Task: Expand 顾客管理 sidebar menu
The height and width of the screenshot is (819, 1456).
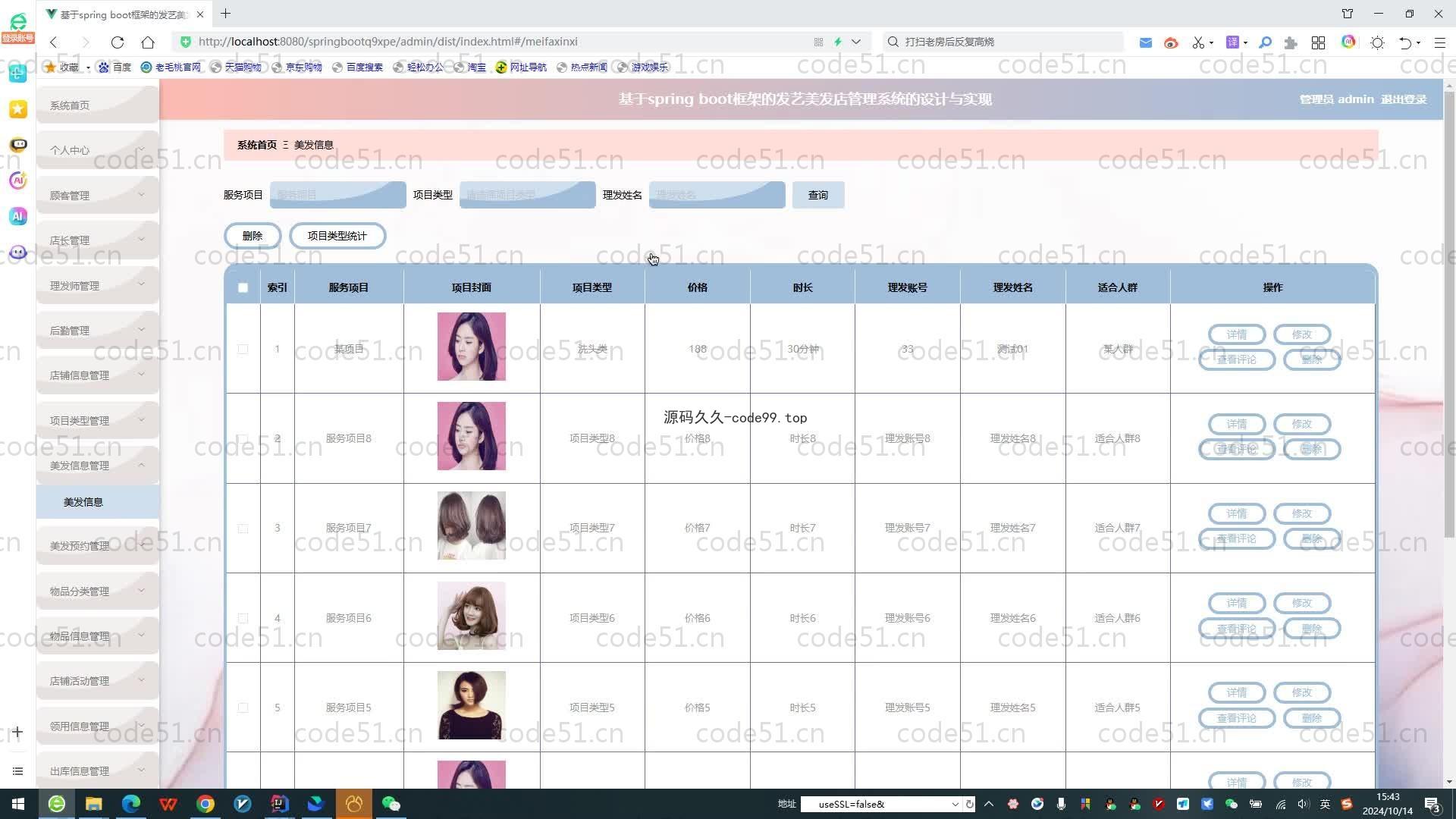Action: [x=98, y=195]
